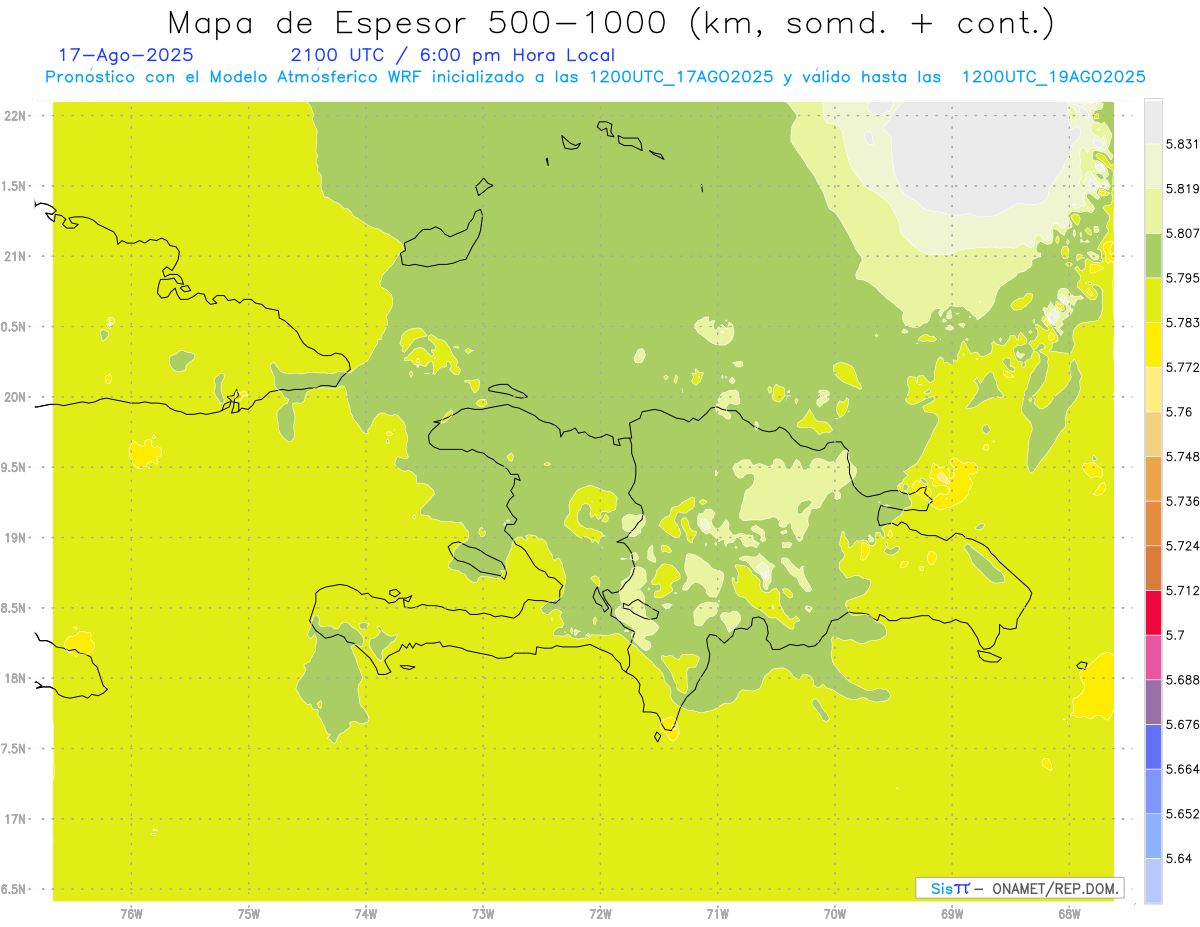Pick the legend swatch between 5.783 and 5.795
This screenshot has width=1200, height=927.
point(1153,299)
